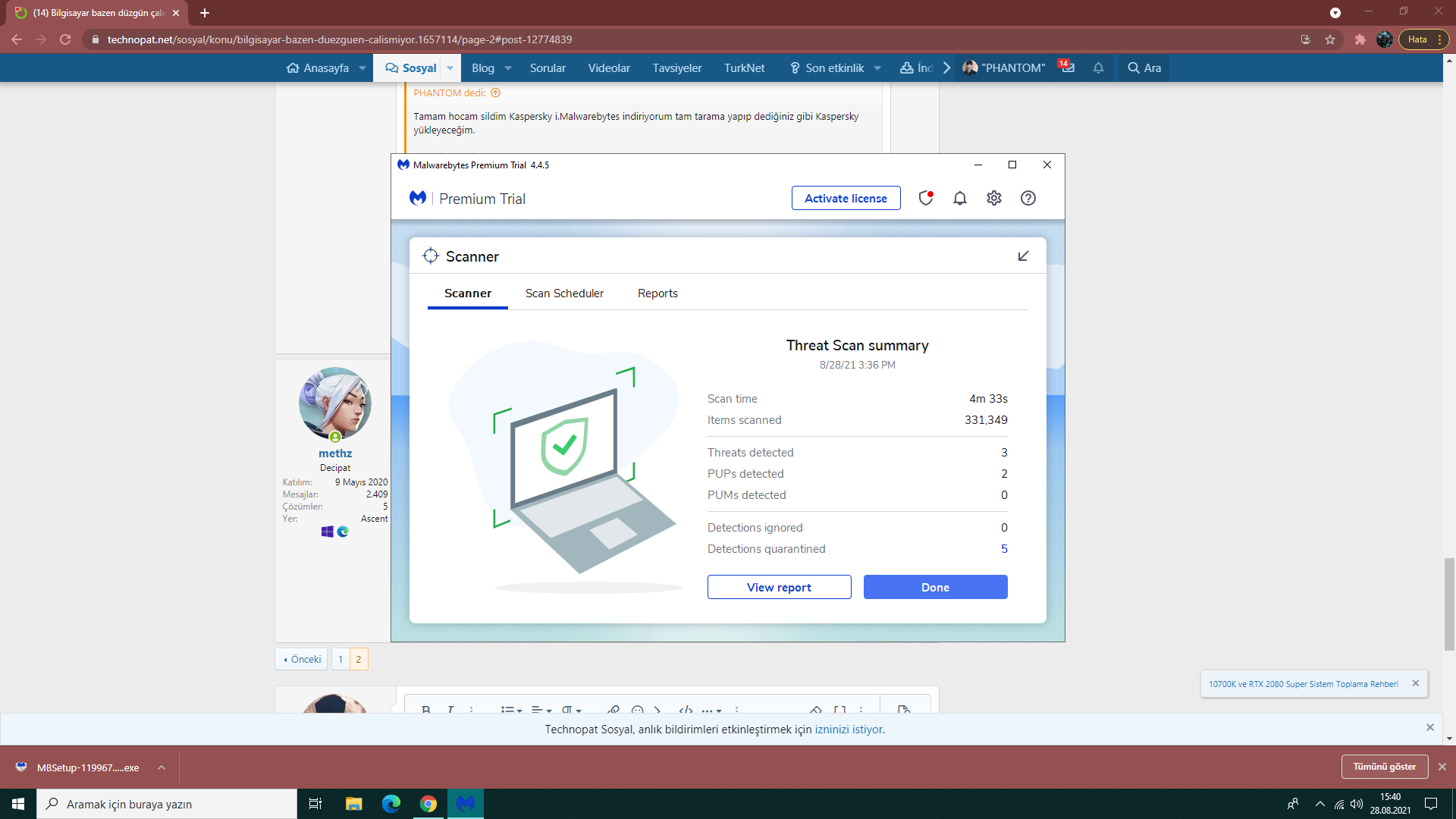Open Chrome extensions puzzle icon

point(1360,39)
